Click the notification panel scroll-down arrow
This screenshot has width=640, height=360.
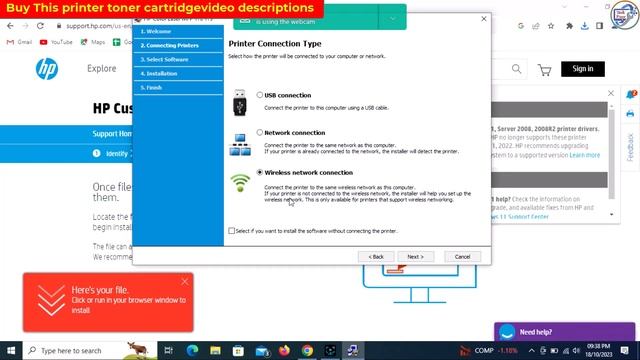(x=611, y=214)
